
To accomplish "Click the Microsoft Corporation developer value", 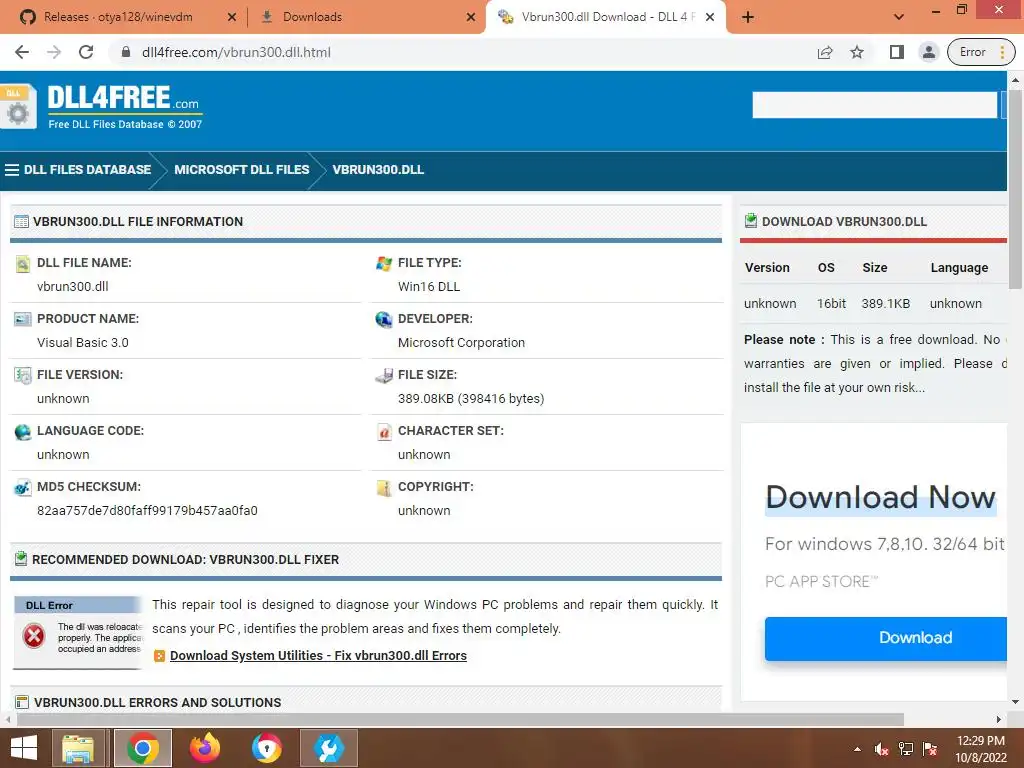I will coord(461,343).
